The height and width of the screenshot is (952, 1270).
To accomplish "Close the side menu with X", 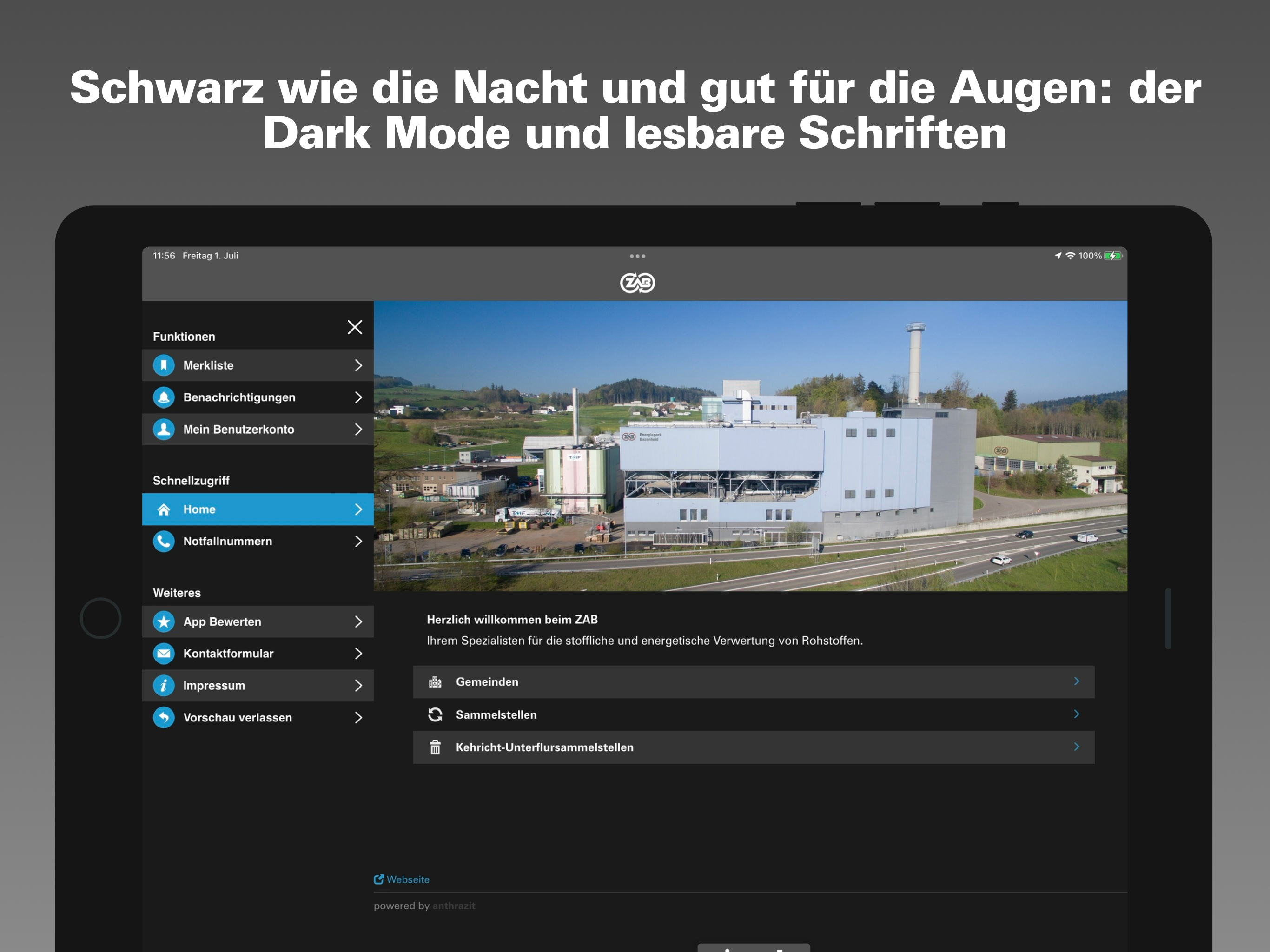I will pyautogui.click(x=355, y=327).
